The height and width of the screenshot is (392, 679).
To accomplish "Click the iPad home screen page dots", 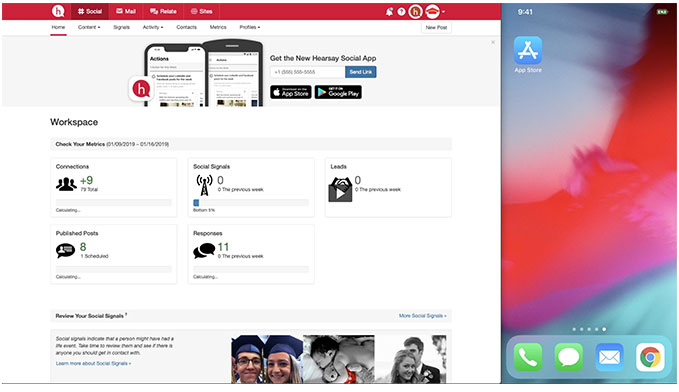I will 589,329.
